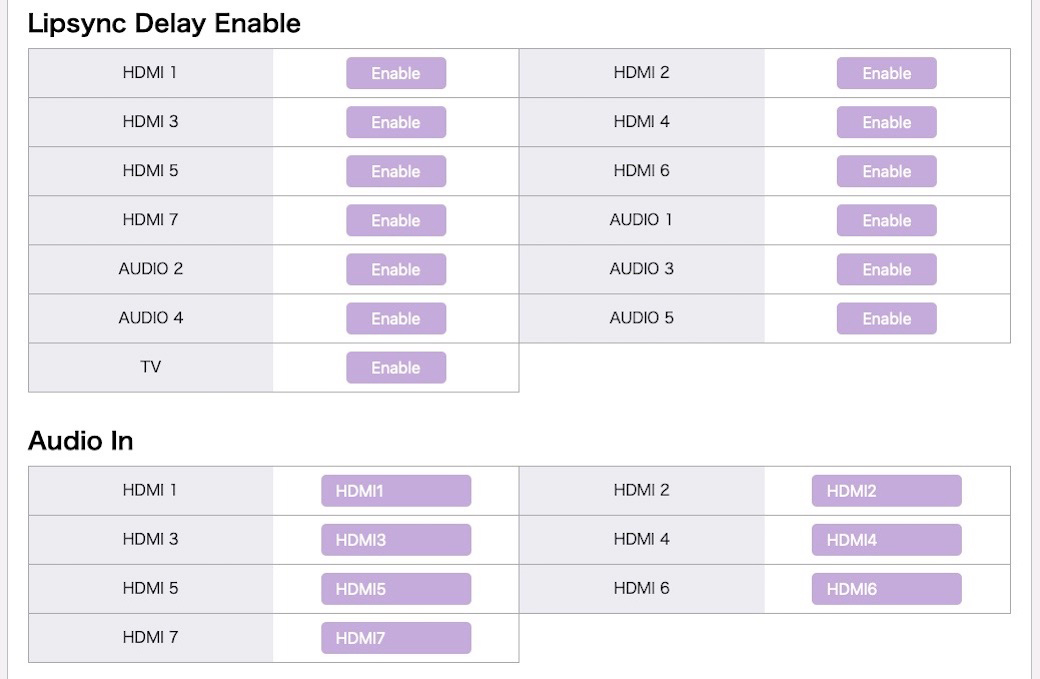Toggle AUDIO 1 lipsync delay Enable
Viewport: 1040px width, 679px height.
(886, 220)
